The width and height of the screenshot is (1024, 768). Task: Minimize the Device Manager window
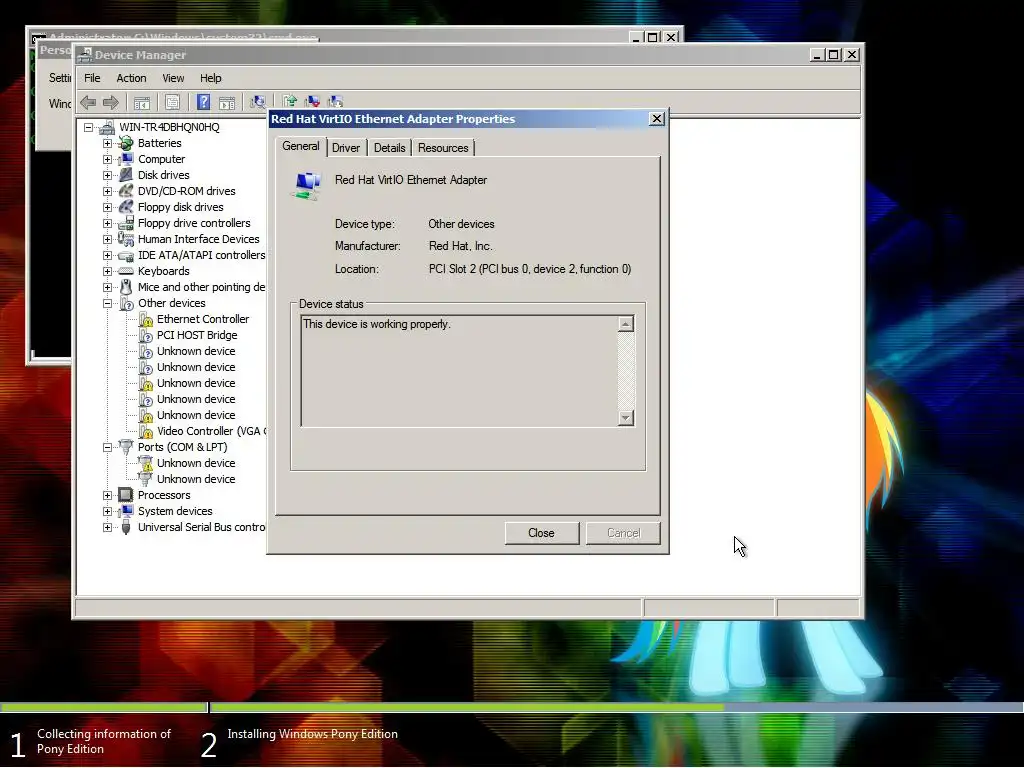[x=817, y=55]
